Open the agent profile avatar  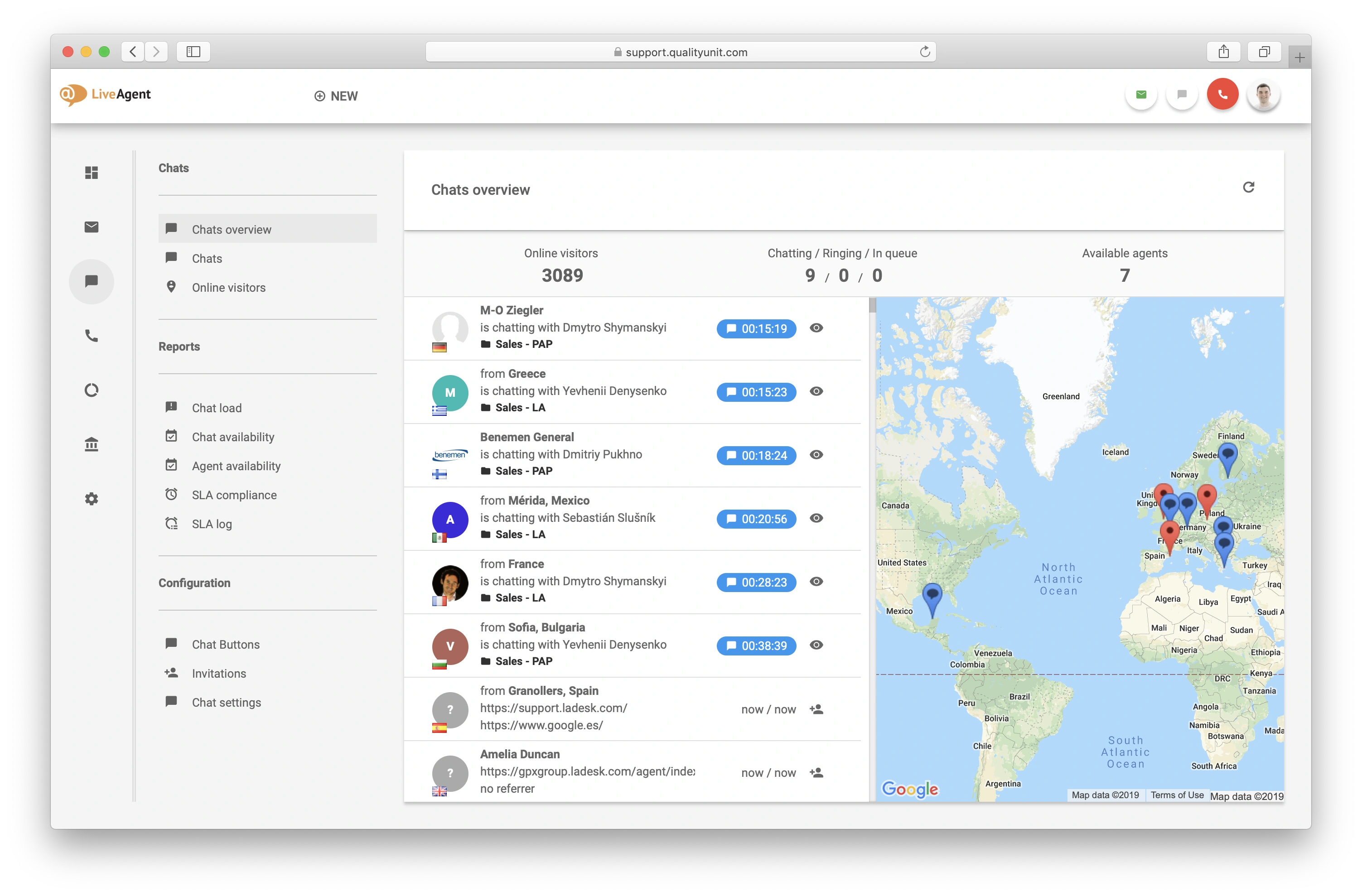1264,94
